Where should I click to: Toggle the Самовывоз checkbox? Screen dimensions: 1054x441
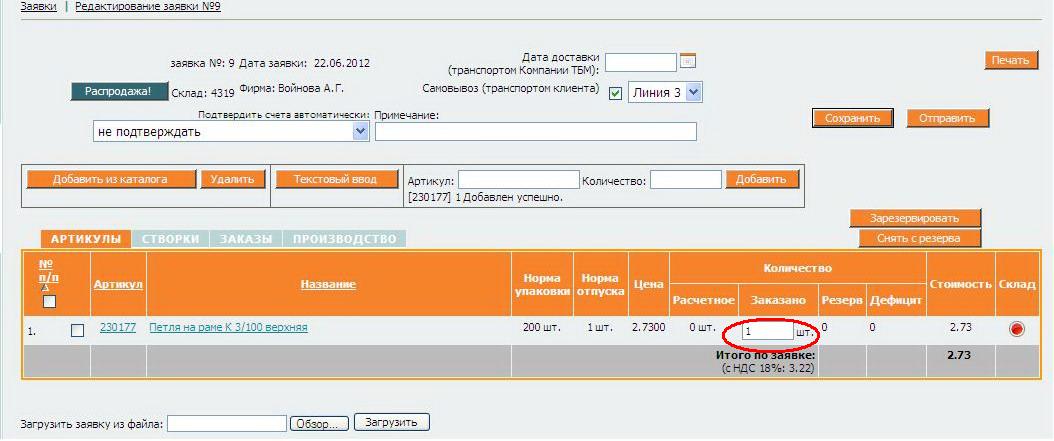coord(615,93)
